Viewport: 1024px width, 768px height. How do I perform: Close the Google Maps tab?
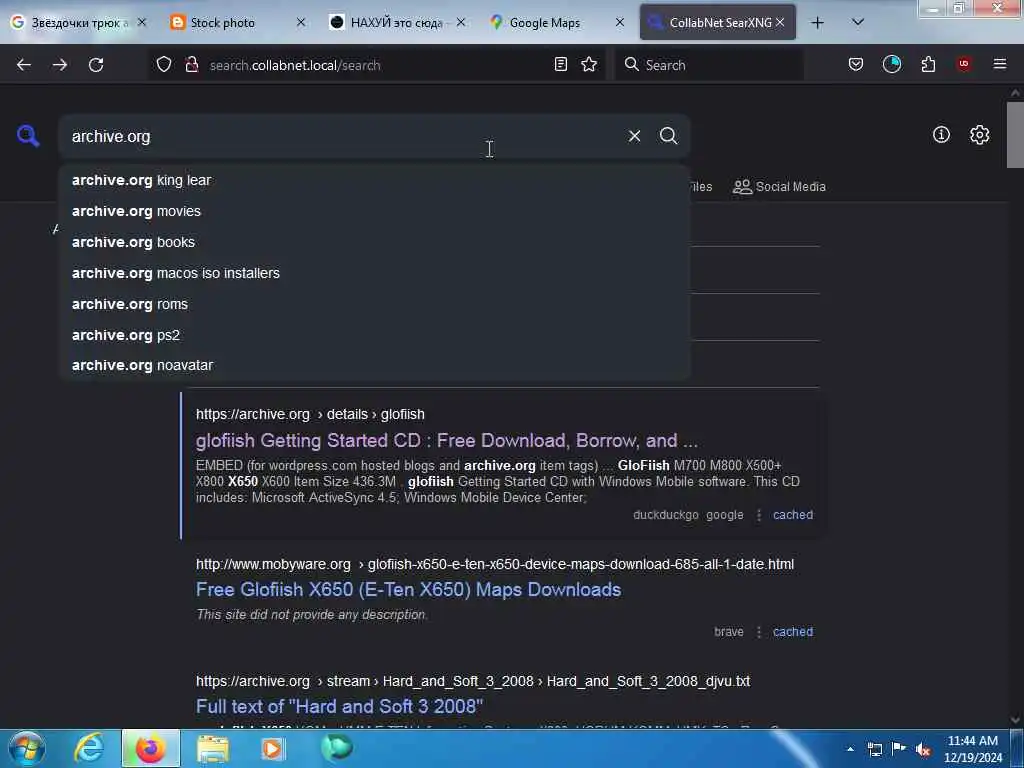[x=620, y=22]
